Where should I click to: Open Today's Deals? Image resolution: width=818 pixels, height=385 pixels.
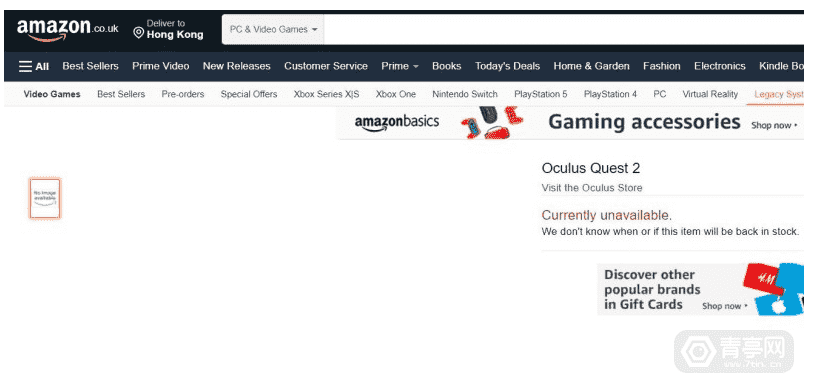pyautogui.click(x=507, y=66)
